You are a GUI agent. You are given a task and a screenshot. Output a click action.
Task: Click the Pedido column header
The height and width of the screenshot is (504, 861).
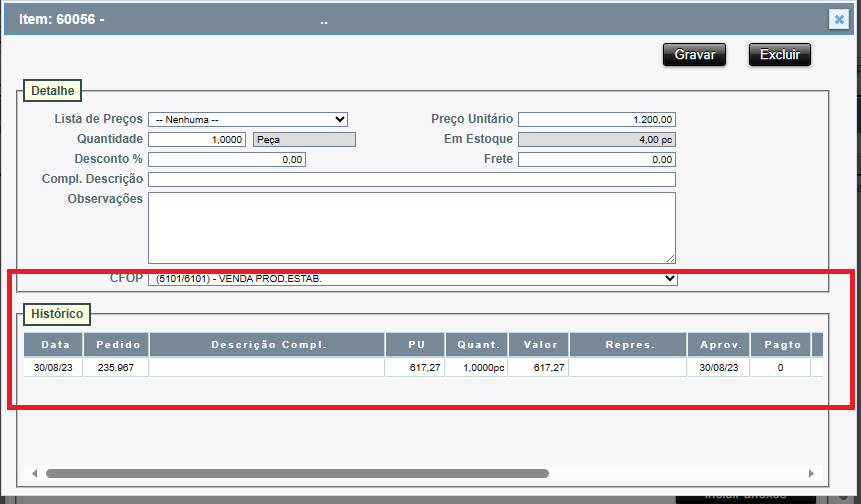coord(118,344)
